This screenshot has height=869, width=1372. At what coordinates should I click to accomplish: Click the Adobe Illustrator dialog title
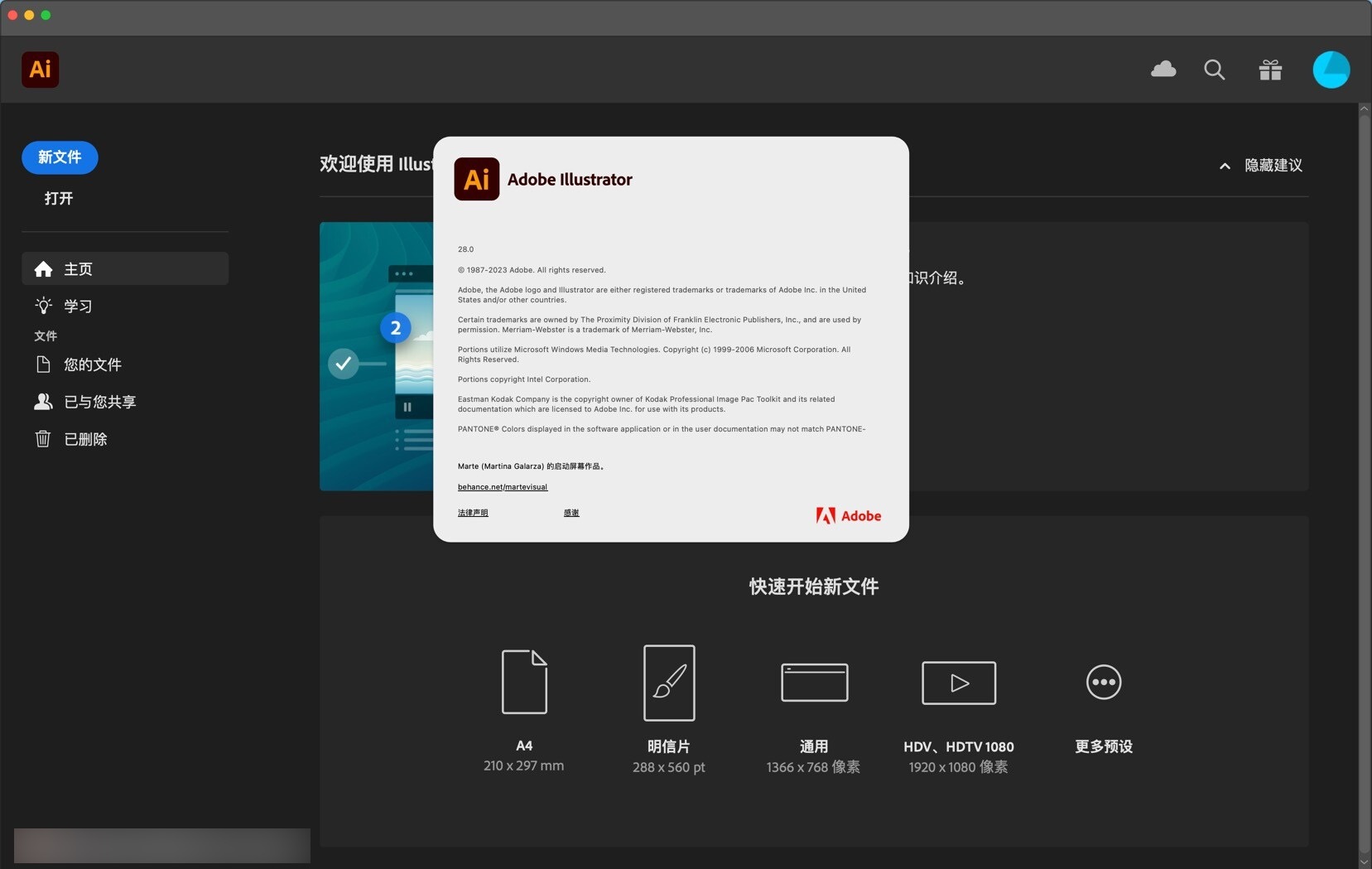point(570,180)
